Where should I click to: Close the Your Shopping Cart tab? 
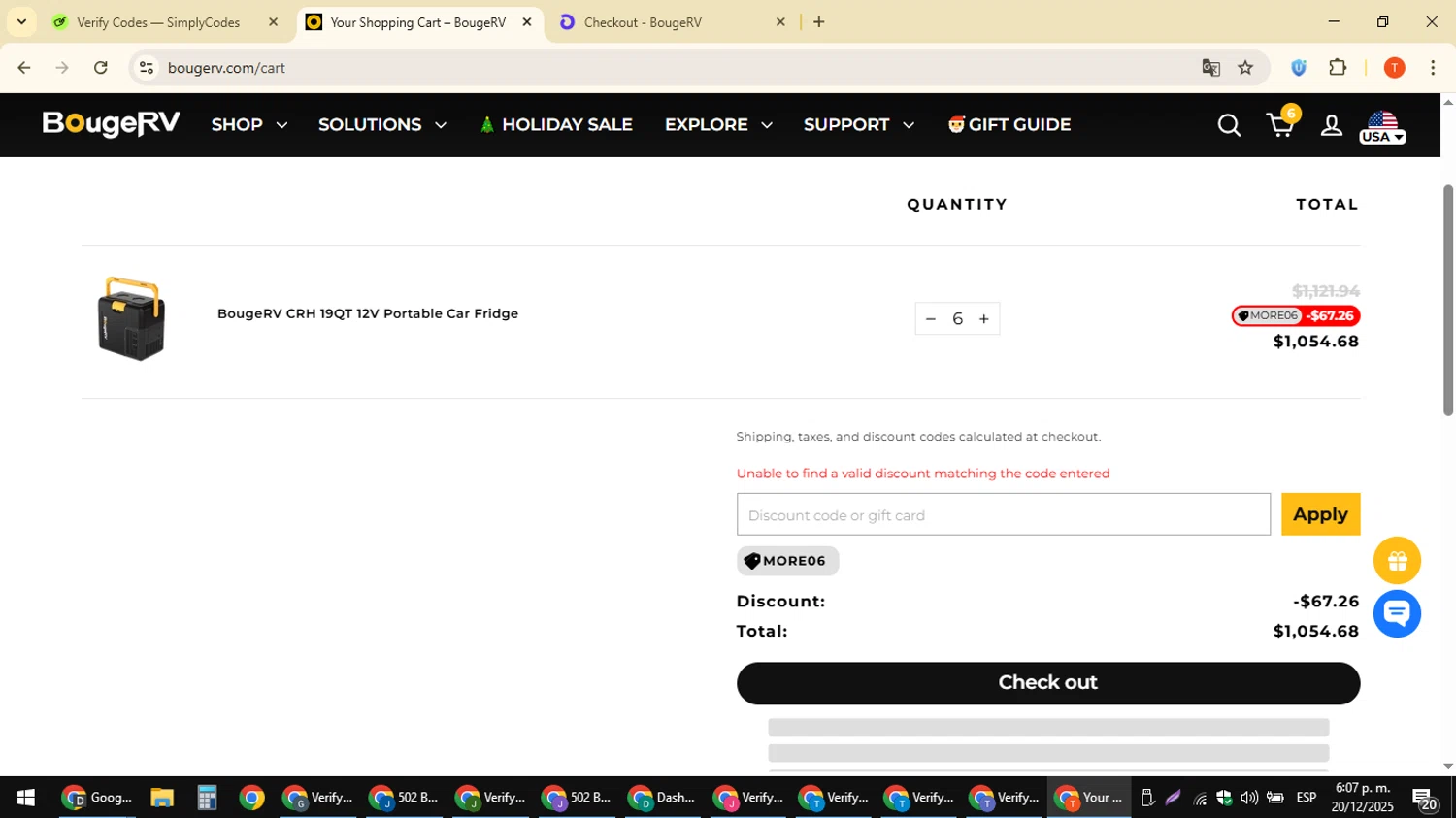point(527,21)
